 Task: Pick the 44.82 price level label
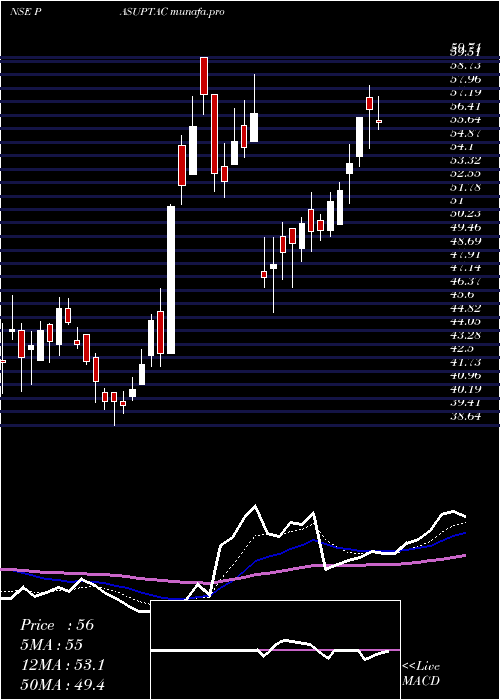(465, 308)
